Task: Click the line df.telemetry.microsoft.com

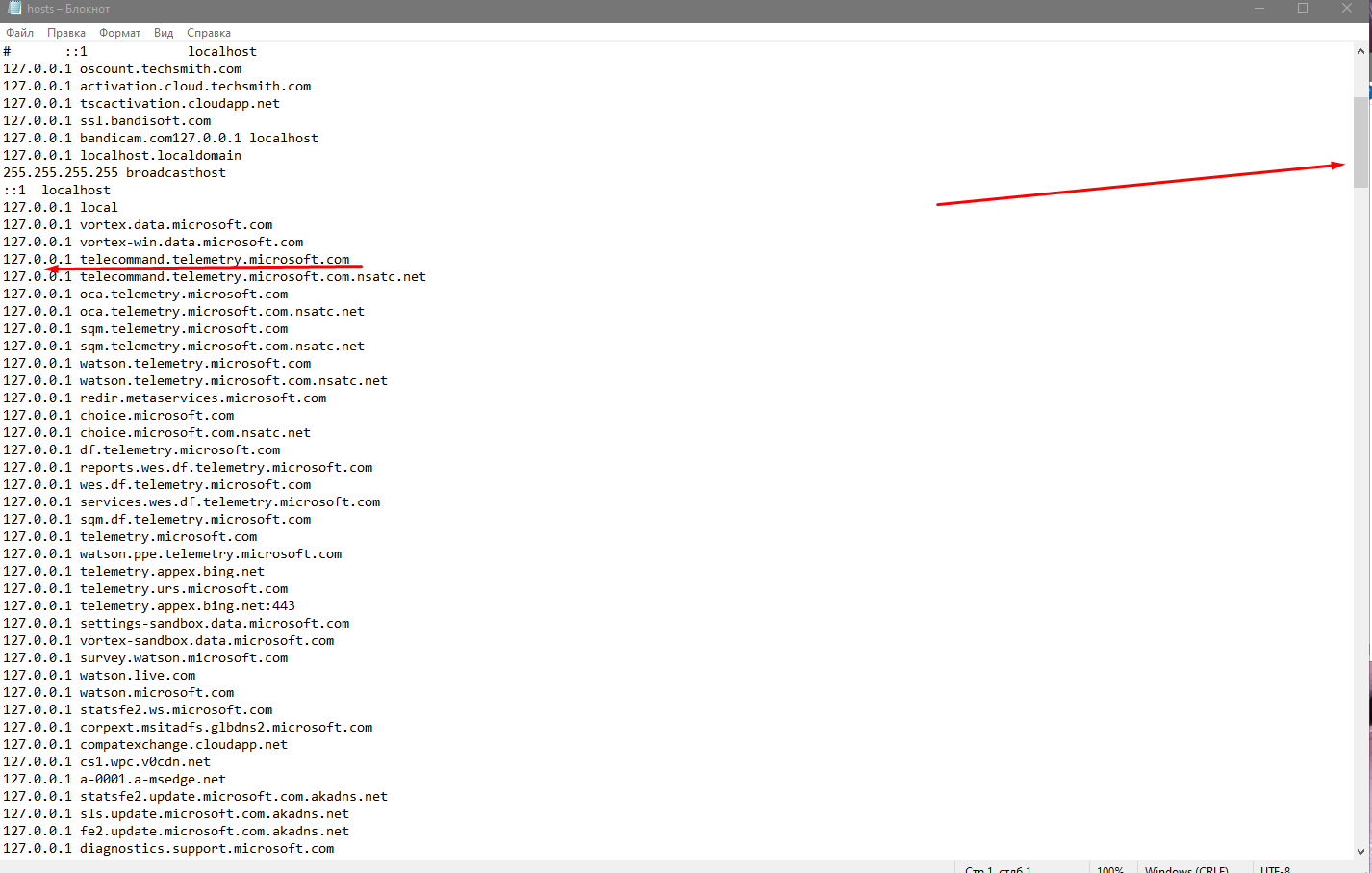Action: coord(141,450)
